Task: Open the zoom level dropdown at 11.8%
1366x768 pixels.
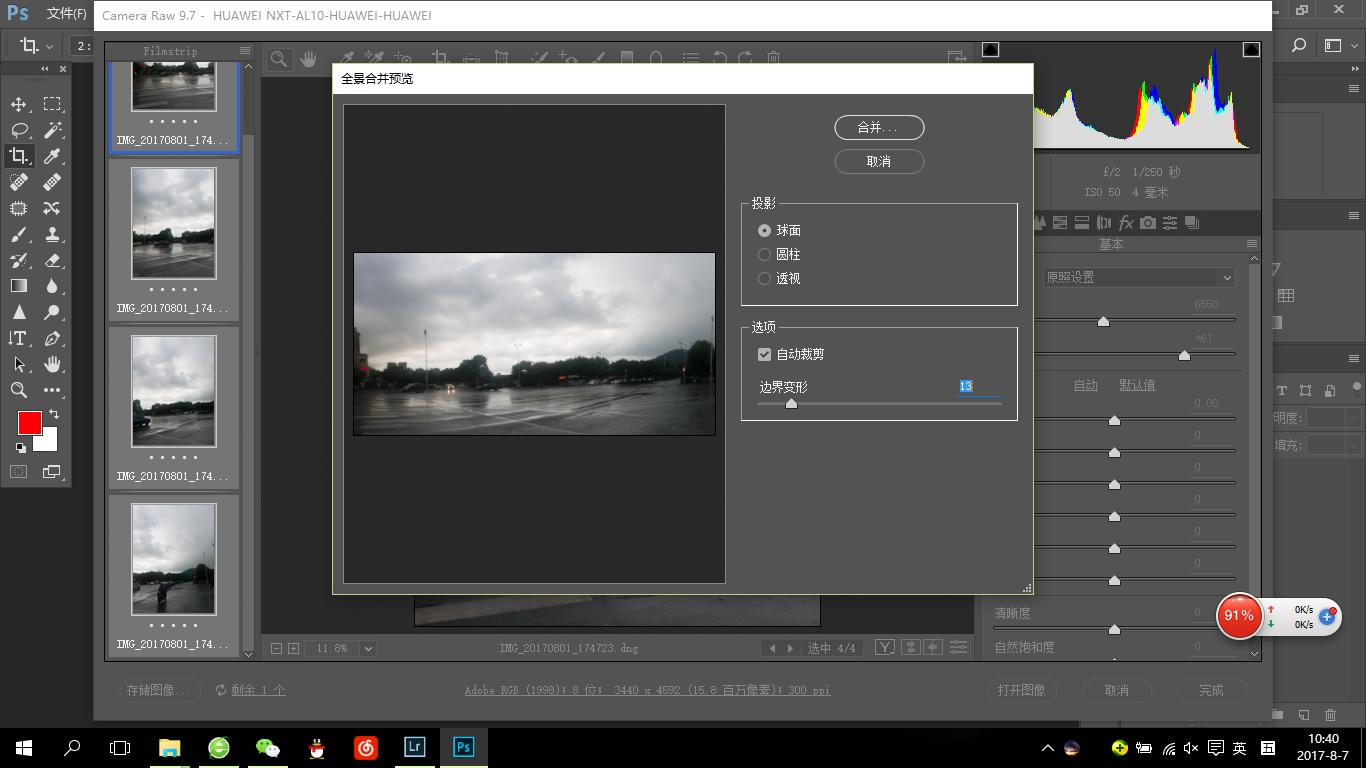Action: coord(368,648)
